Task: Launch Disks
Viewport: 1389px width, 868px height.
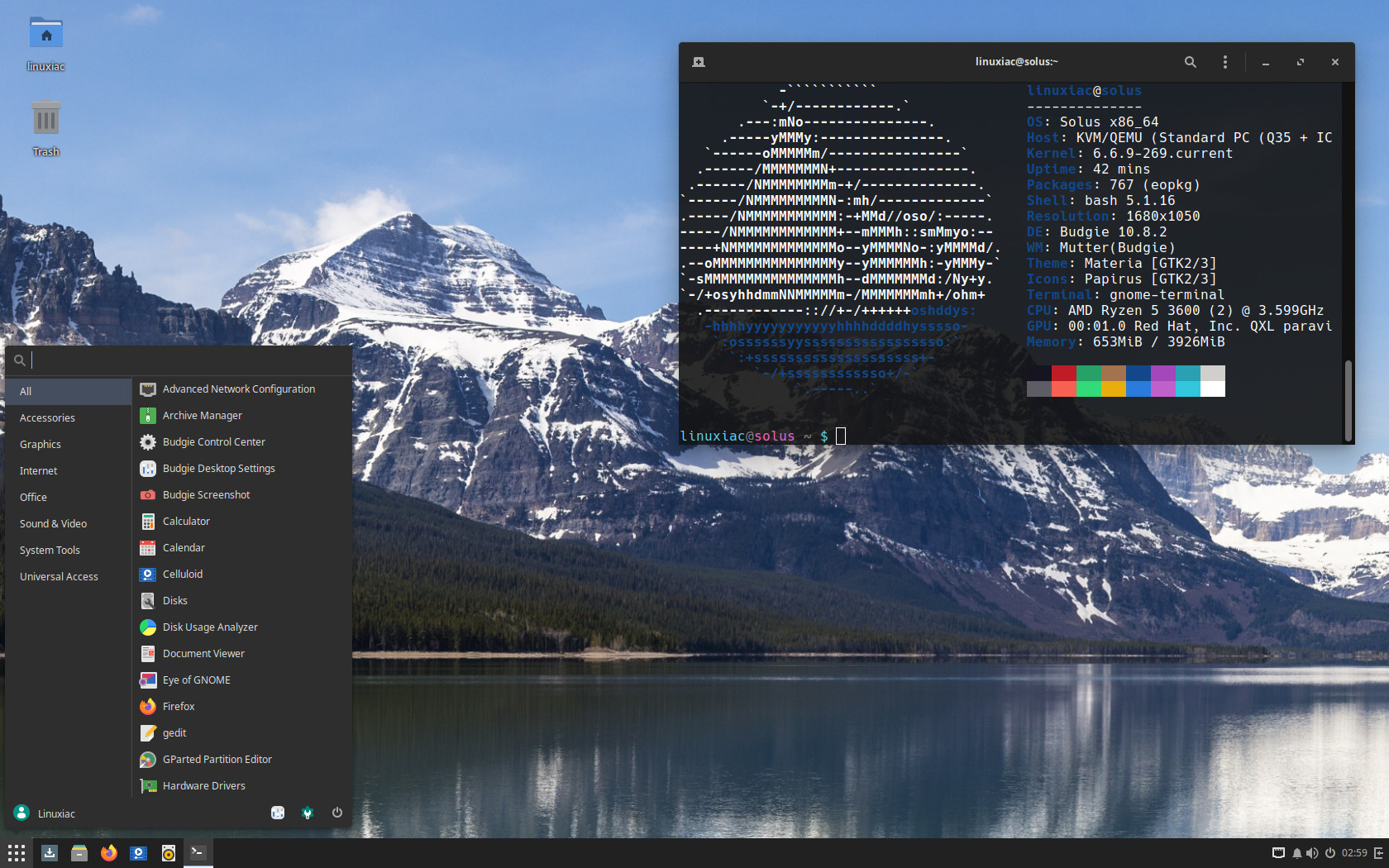Action: 242,600
